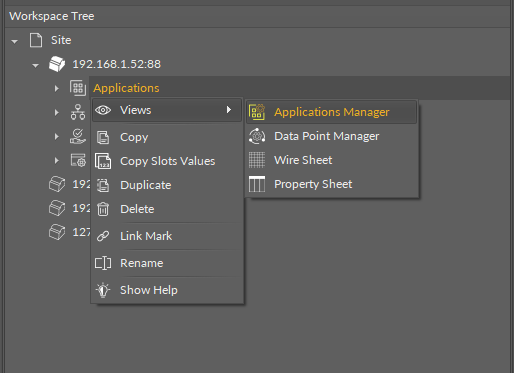The height and width of the screenshot is (373, 514).
Task: Click the Rename cursor icon
Action: [x=103, y=263]
